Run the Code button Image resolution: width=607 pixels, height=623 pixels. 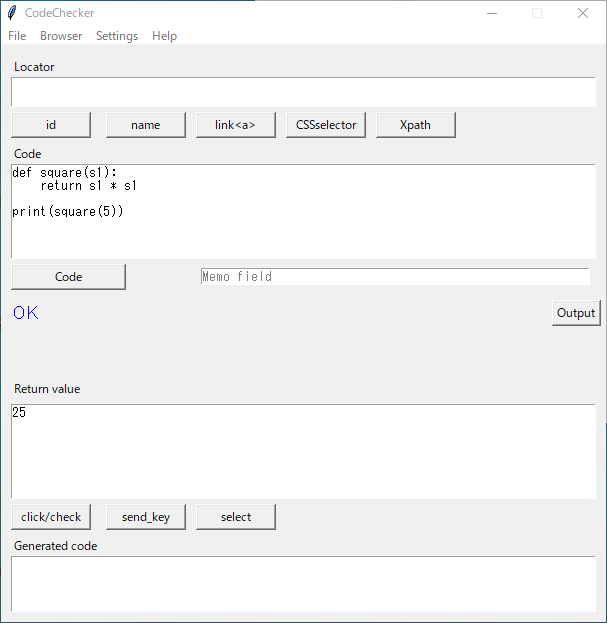pos(68,277)
